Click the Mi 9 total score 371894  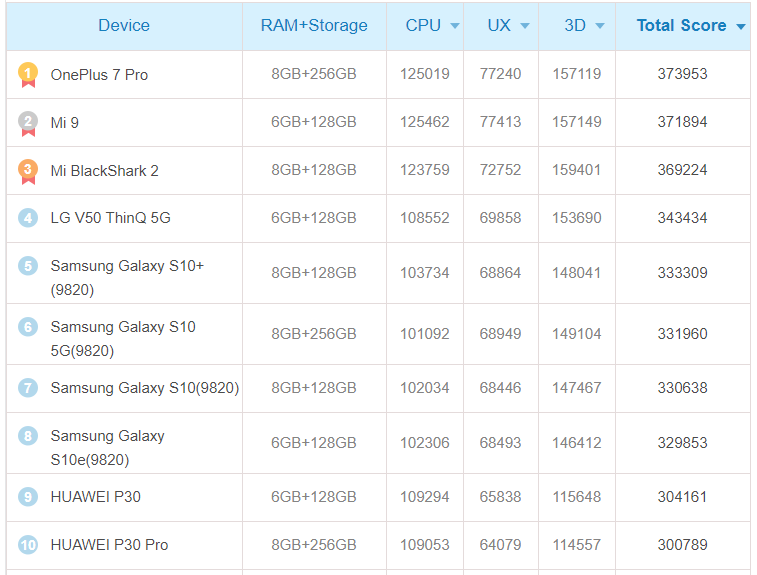coord(682,122)
